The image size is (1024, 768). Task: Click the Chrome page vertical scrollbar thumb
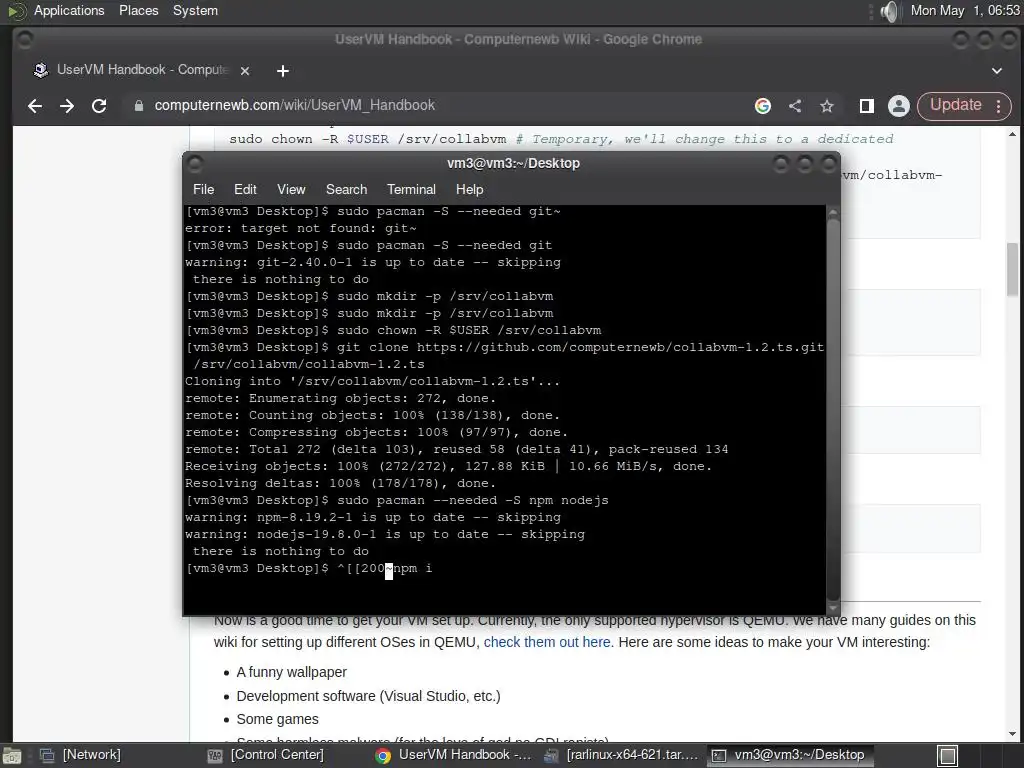coord(1012,269)
